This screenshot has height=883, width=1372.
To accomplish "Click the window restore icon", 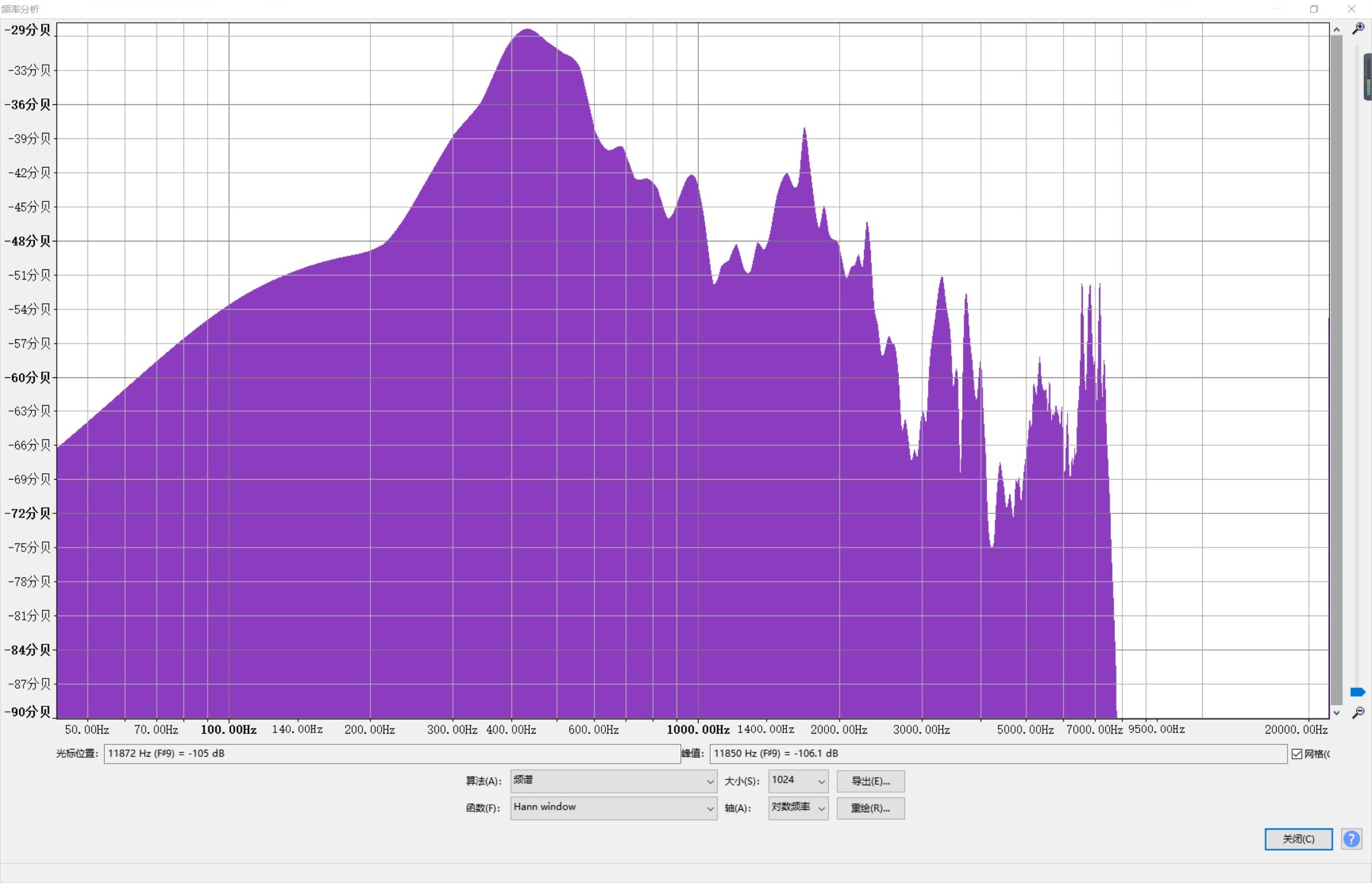I will pos(1314,9).
